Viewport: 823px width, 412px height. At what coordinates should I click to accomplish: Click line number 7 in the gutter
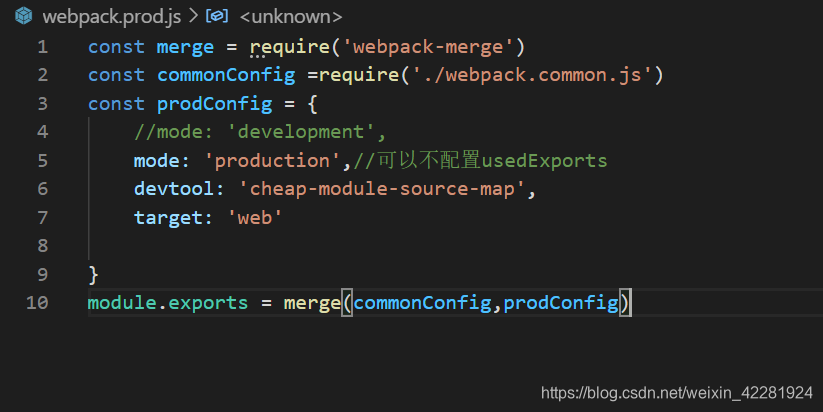tap(43, 217)
